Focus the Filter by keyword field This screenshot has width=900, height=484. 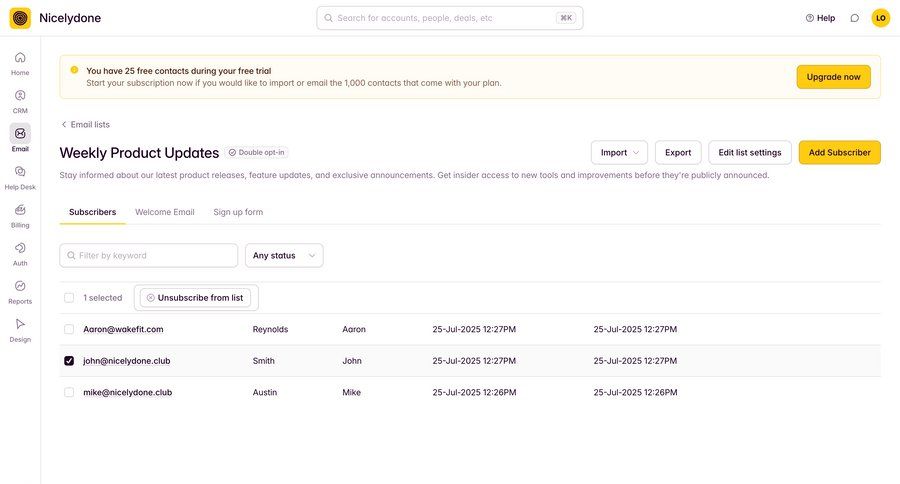(x=149, y=255)
